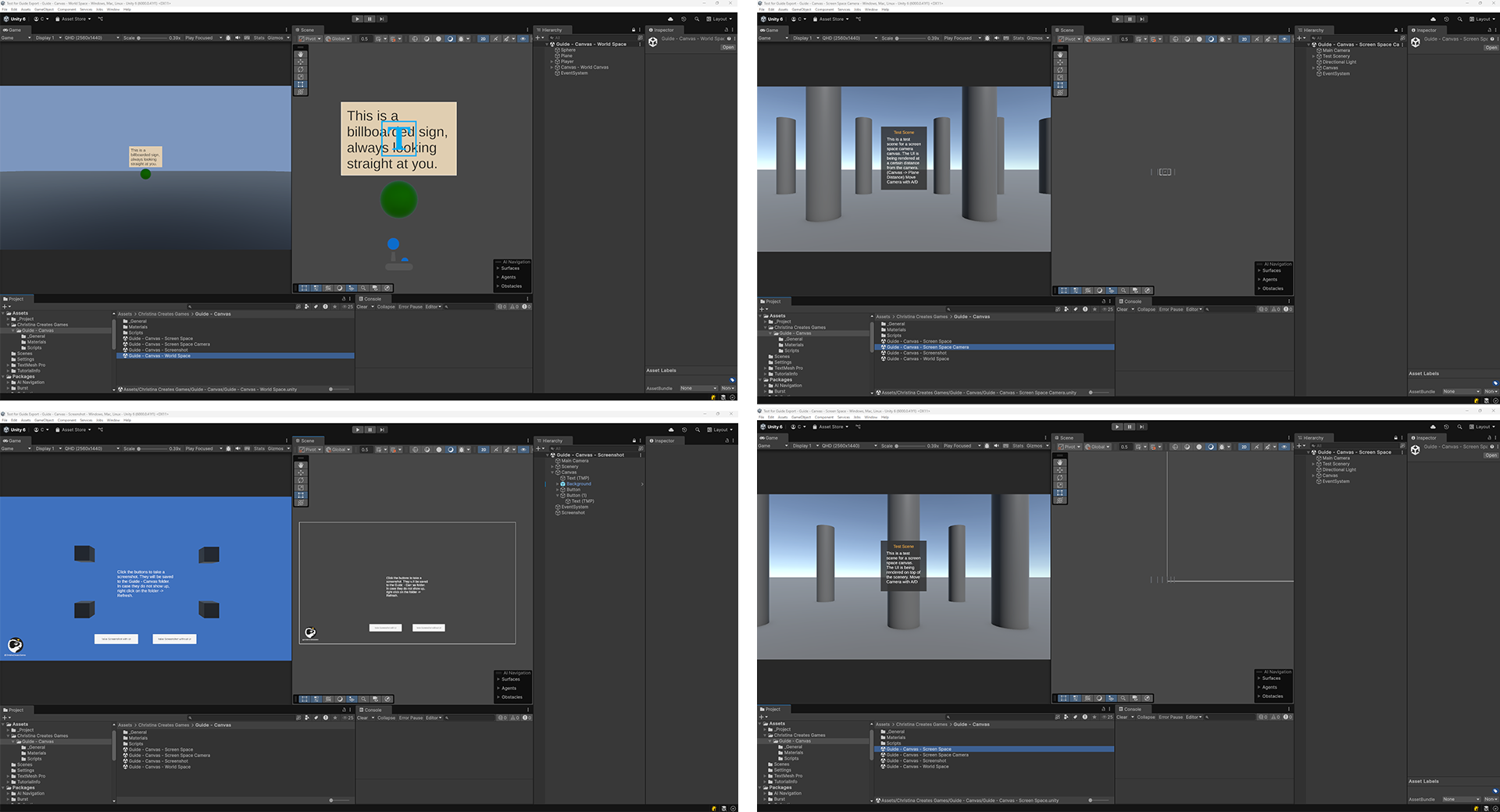Open Window menu in Screenshot window
The width and height of the screenshot is (1500, 812).
point(113,420)
